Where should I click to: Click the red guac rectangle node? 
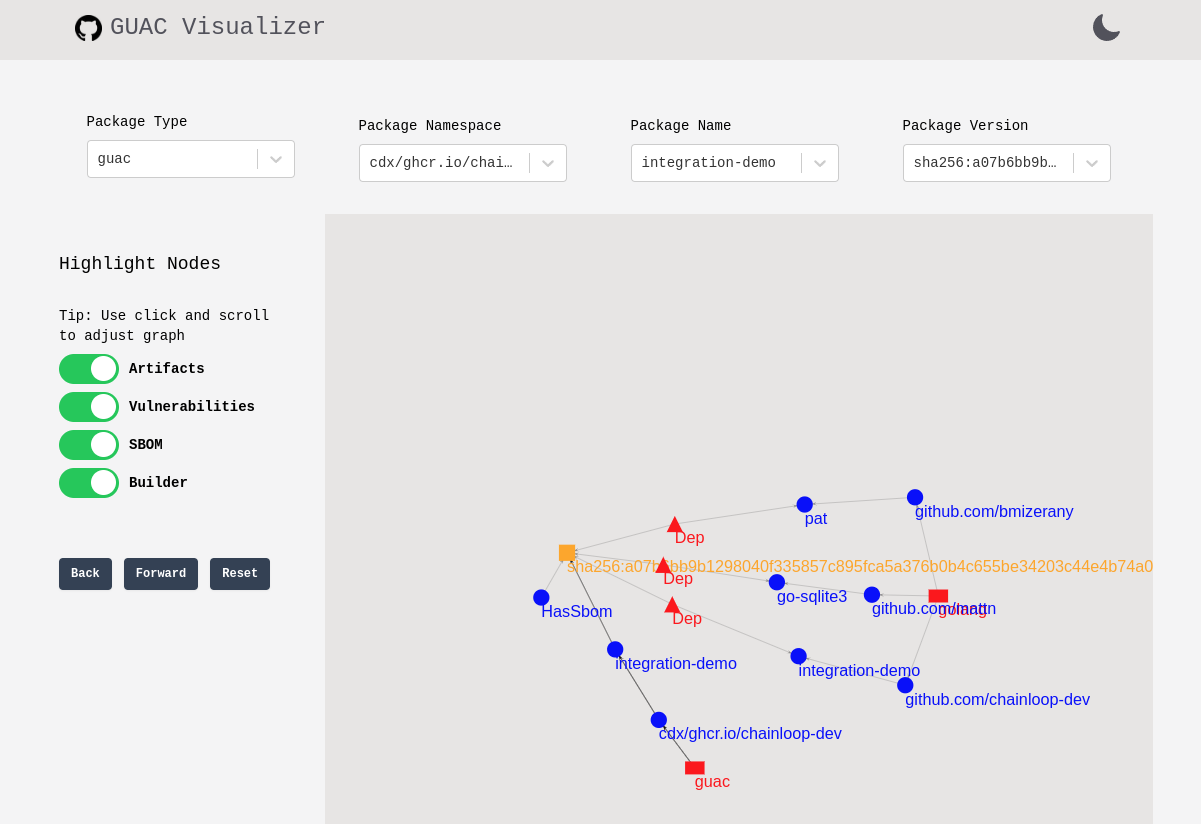(x=694, y=768)
